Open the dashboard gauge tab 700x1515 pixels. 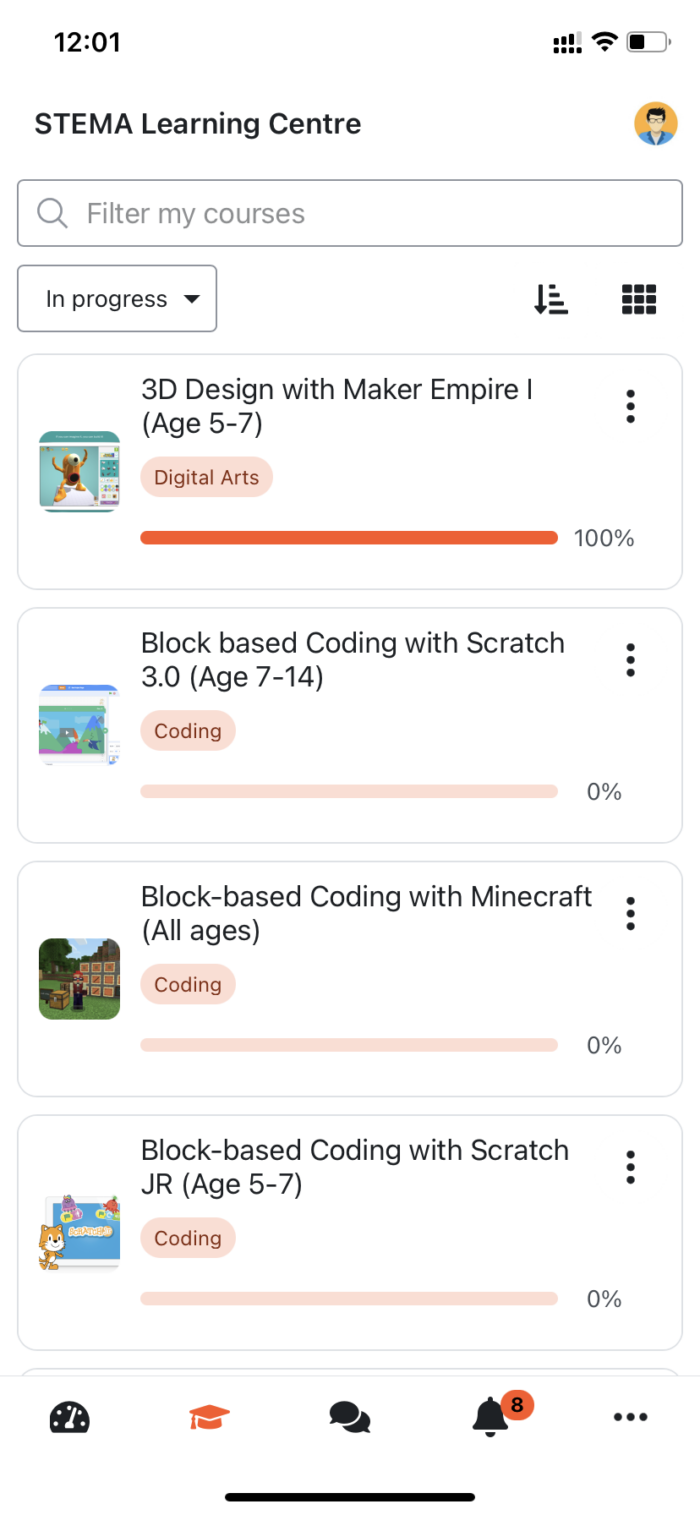[x=70, y=1417]
